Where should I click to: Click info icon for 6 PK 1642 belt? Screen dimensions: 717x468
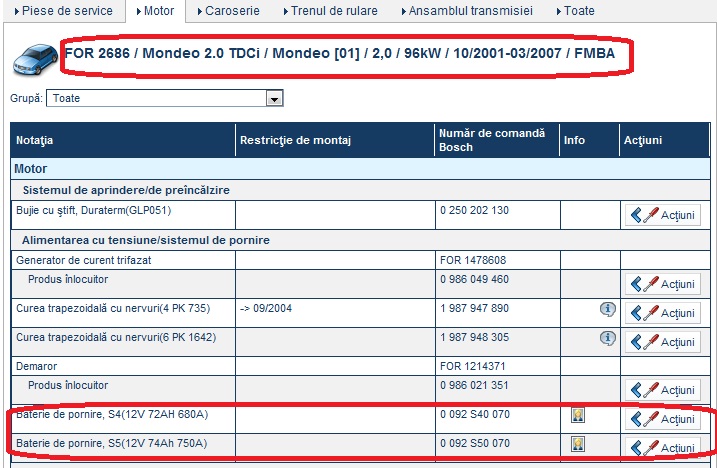(x=606, y=338)
